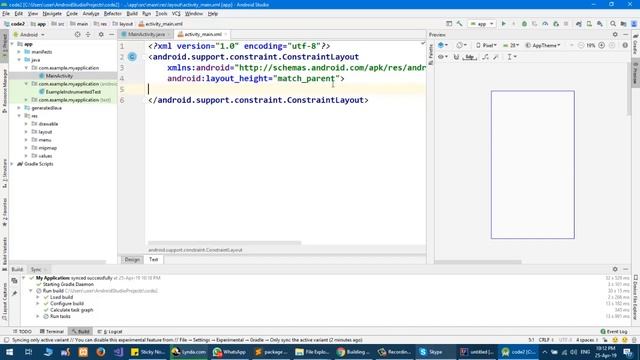Click clear all constraints icon
The width and height of the screenshot is (640, 360).
click(x=485, y=57)
